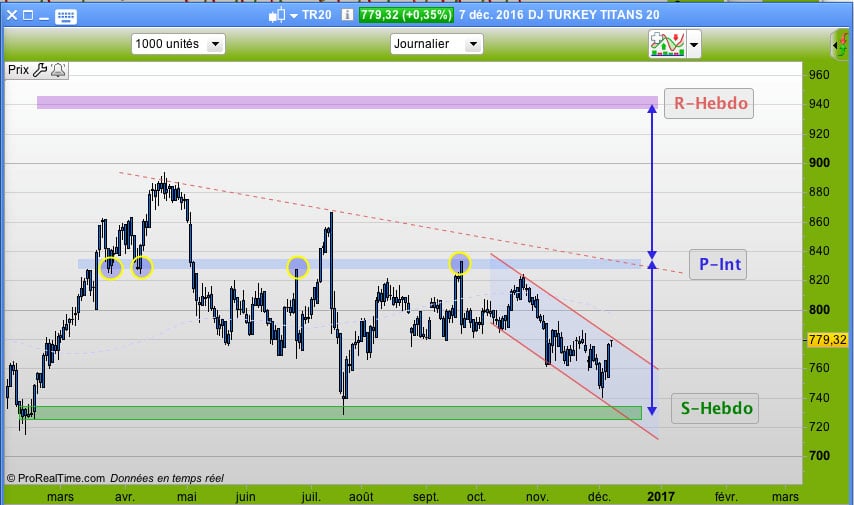Click the info icon next to TR20

347,15
